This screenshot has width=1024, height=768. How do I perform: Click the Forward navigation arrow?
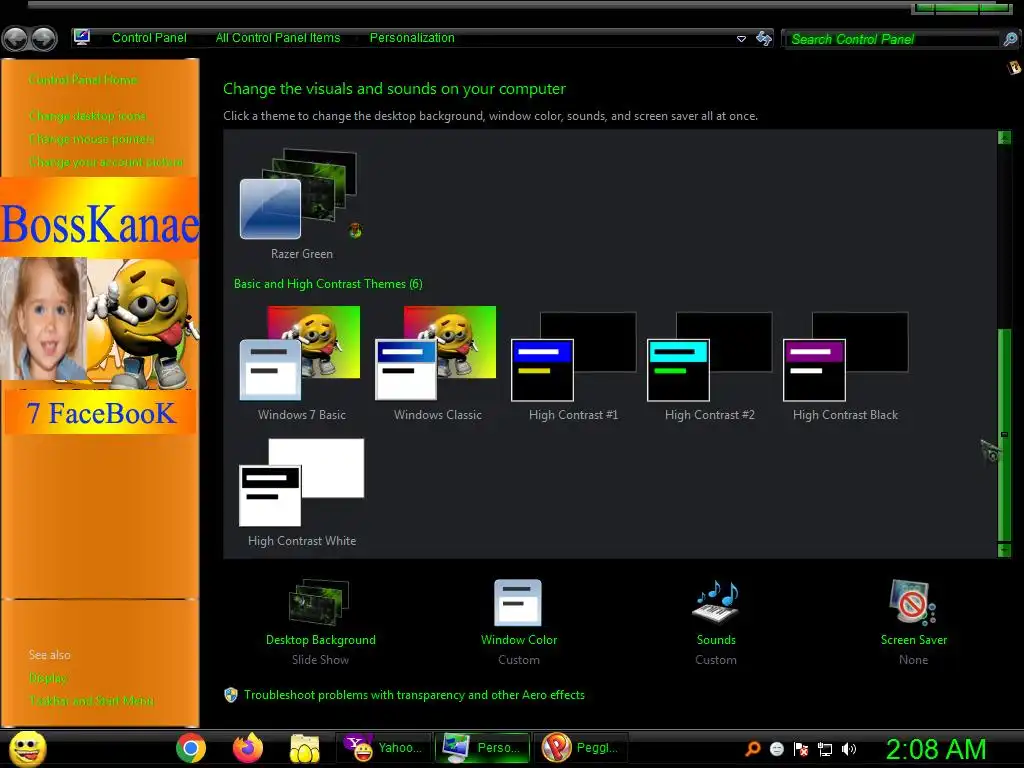pos(44,39)
